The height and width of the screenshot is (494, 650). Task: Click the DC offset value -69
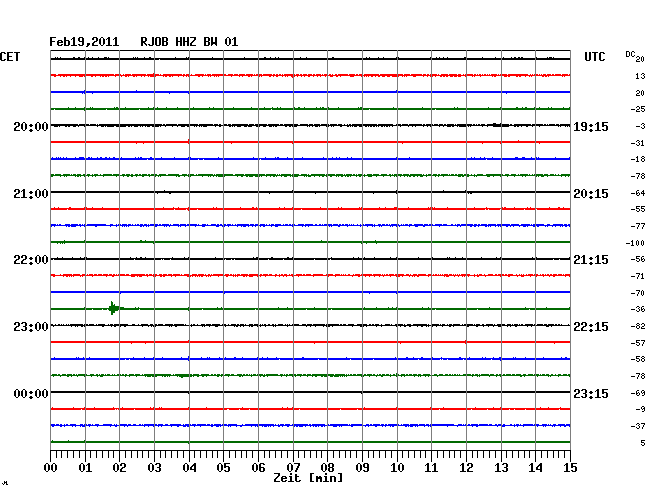tap(638, 393)
